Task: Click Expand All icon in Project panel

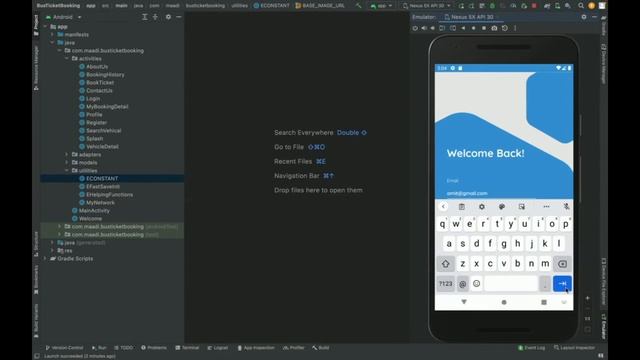Action: pos(144,17)
